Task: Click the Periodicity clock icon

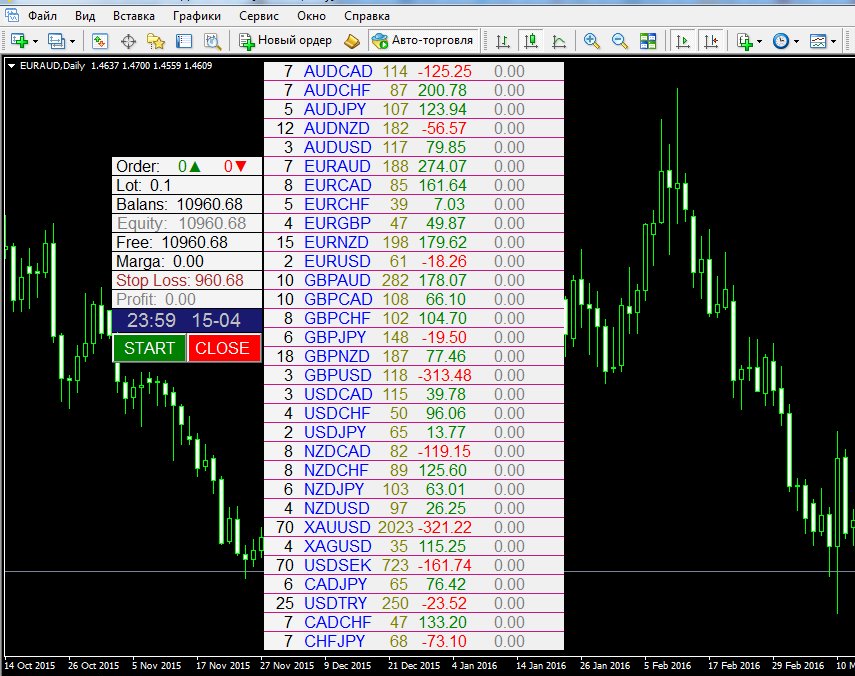Action: (x=781, y=41)
